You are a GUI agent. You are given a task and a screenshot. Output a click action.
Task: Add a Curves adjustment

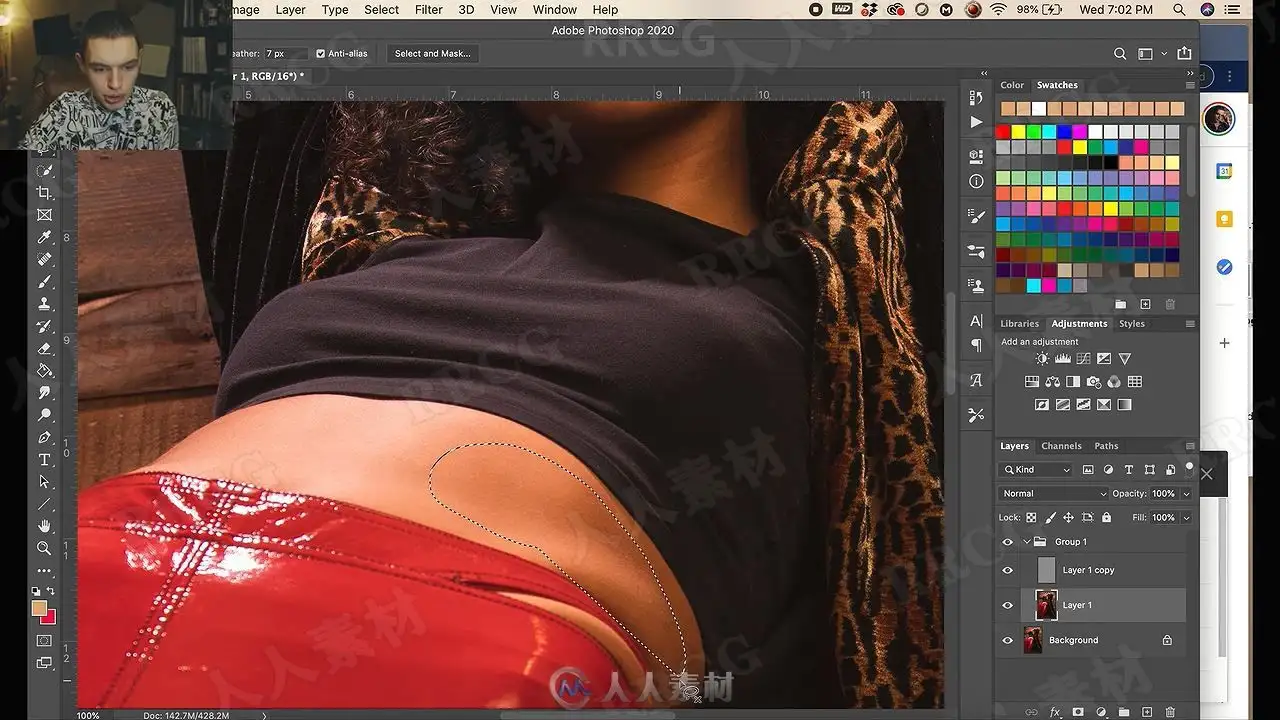(1084, 358)
